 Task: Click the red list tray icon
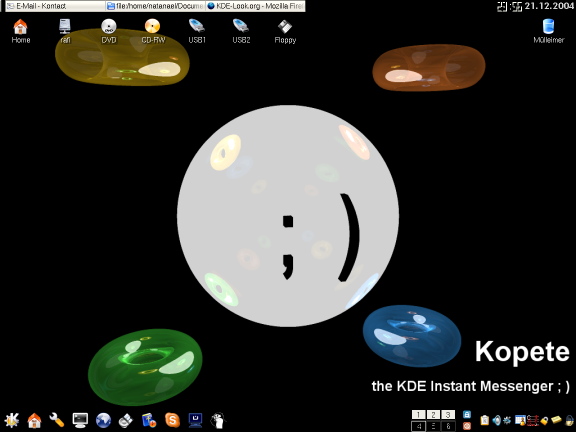click(532, 420)
